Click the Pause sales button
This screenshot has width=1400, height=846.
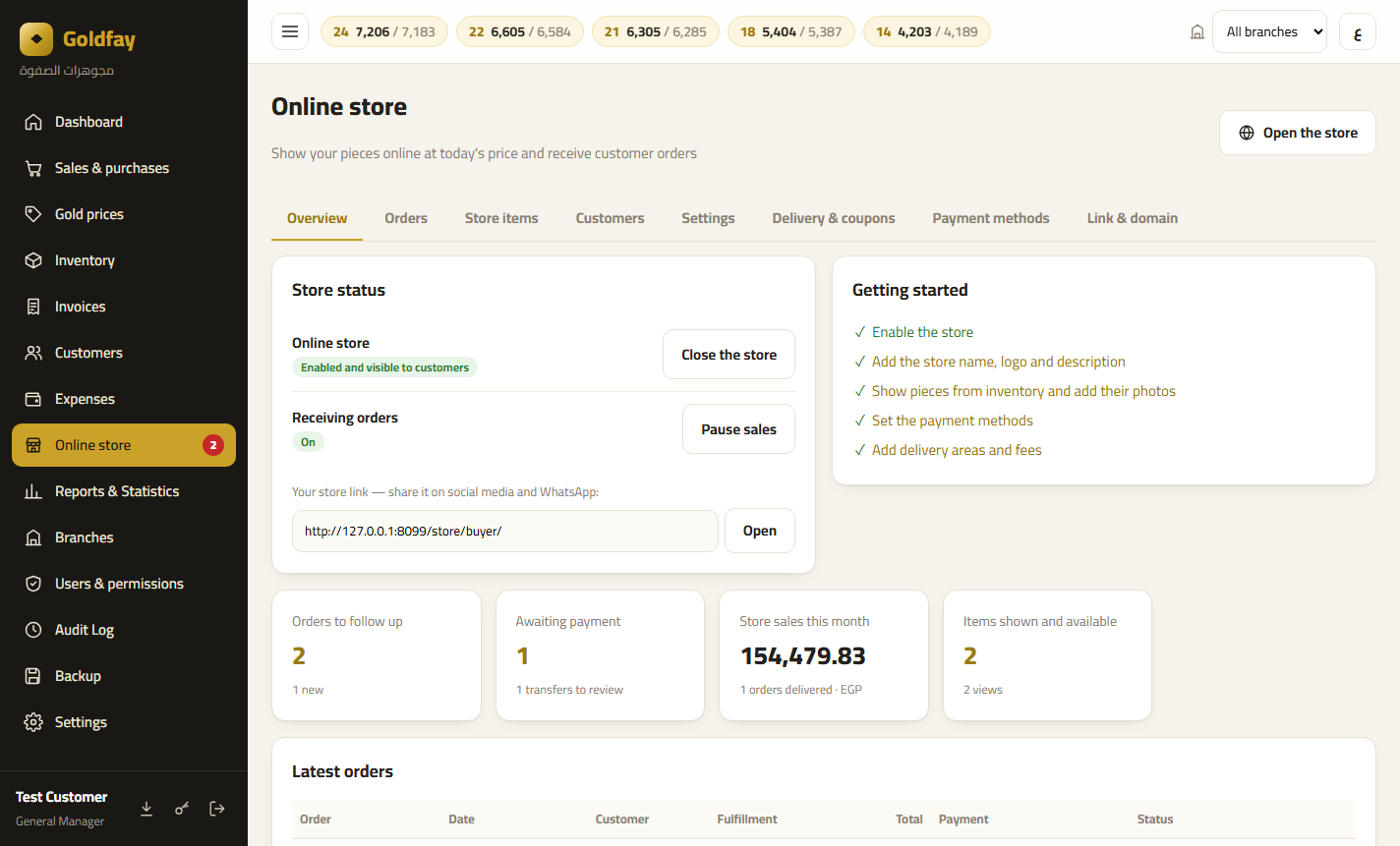click(x=738, y=429)
